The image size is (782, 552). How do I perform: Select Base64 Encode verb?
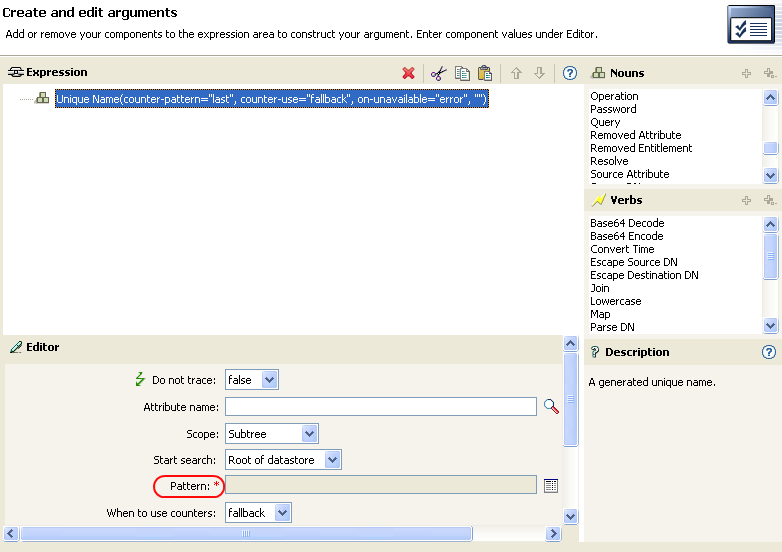[626, 236]
